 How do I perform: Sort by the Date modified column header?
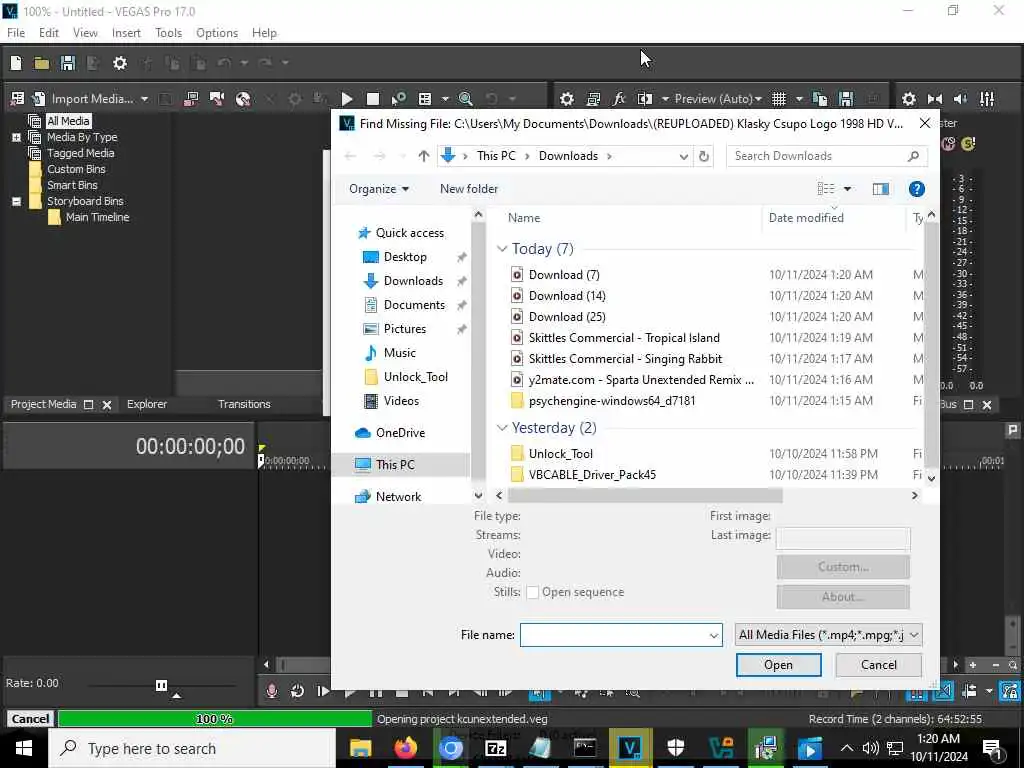pos(806,218)
